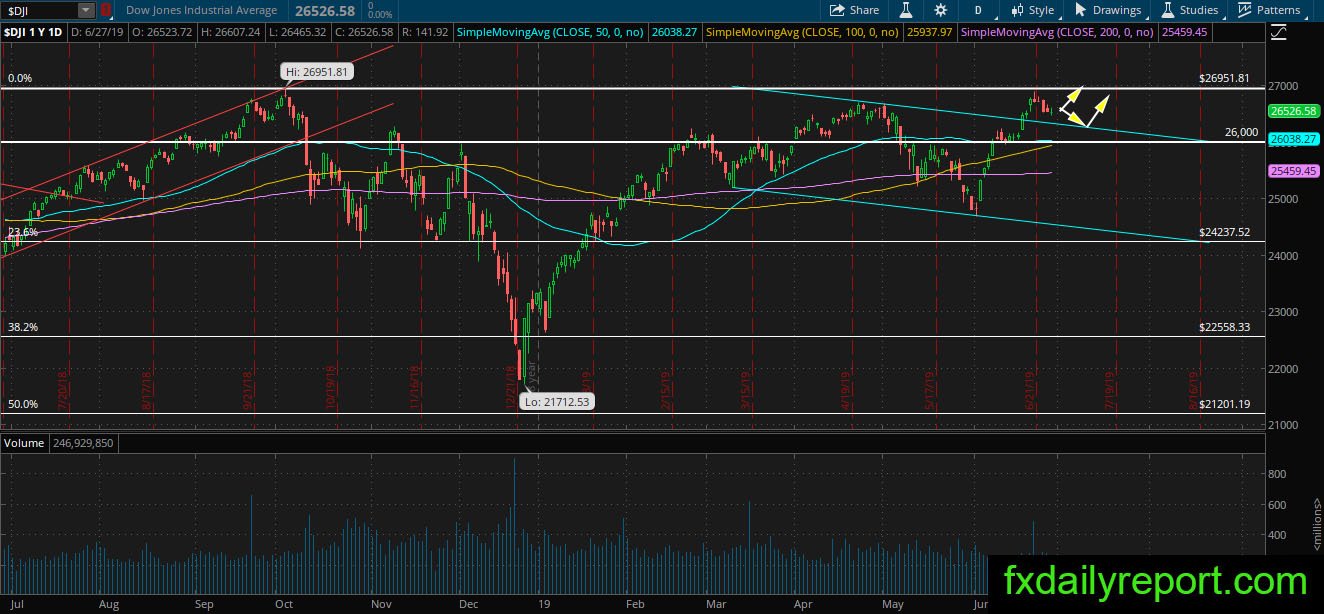Image resolution: width=1324 pixels, height=614 pixels.
Task: Click the Hi: 26951.81 price marker
Action: pos(315,71)
